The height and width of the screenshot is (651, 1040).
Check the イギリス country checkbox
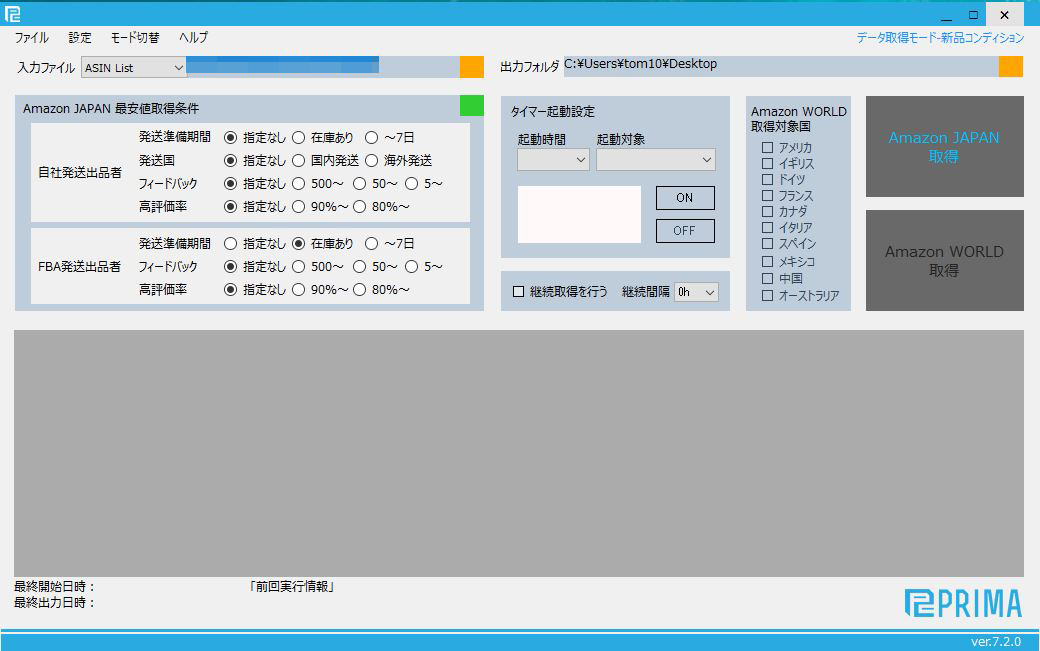pos(767,163)
